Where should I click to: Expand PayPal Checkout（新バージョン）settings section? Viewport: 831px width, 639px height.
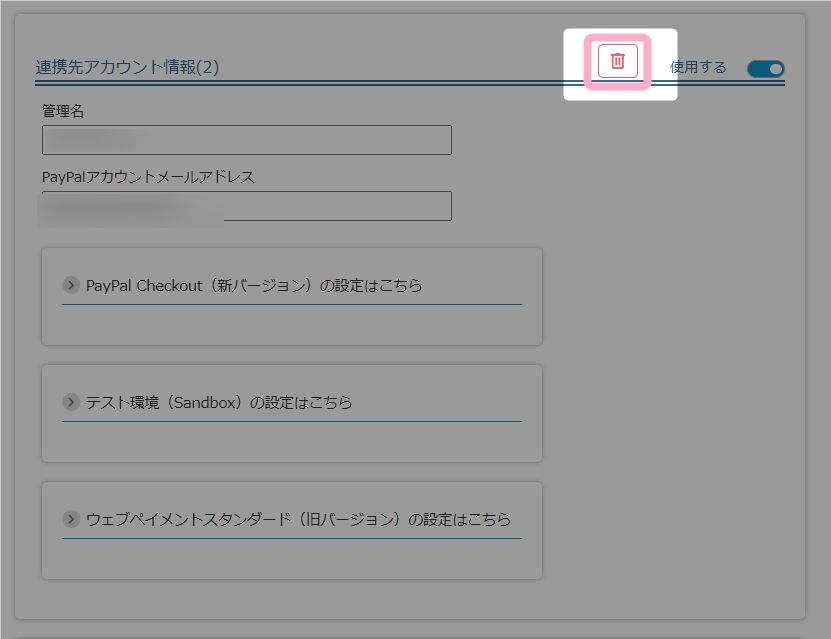[254, 286]
